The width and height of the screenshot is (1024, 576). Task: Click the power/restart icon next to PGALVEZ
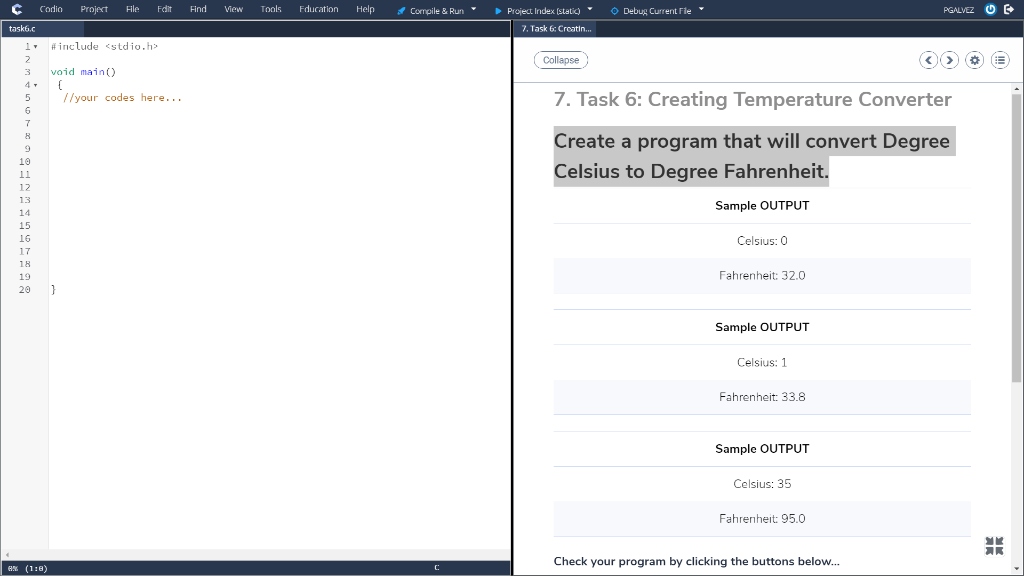989,9
